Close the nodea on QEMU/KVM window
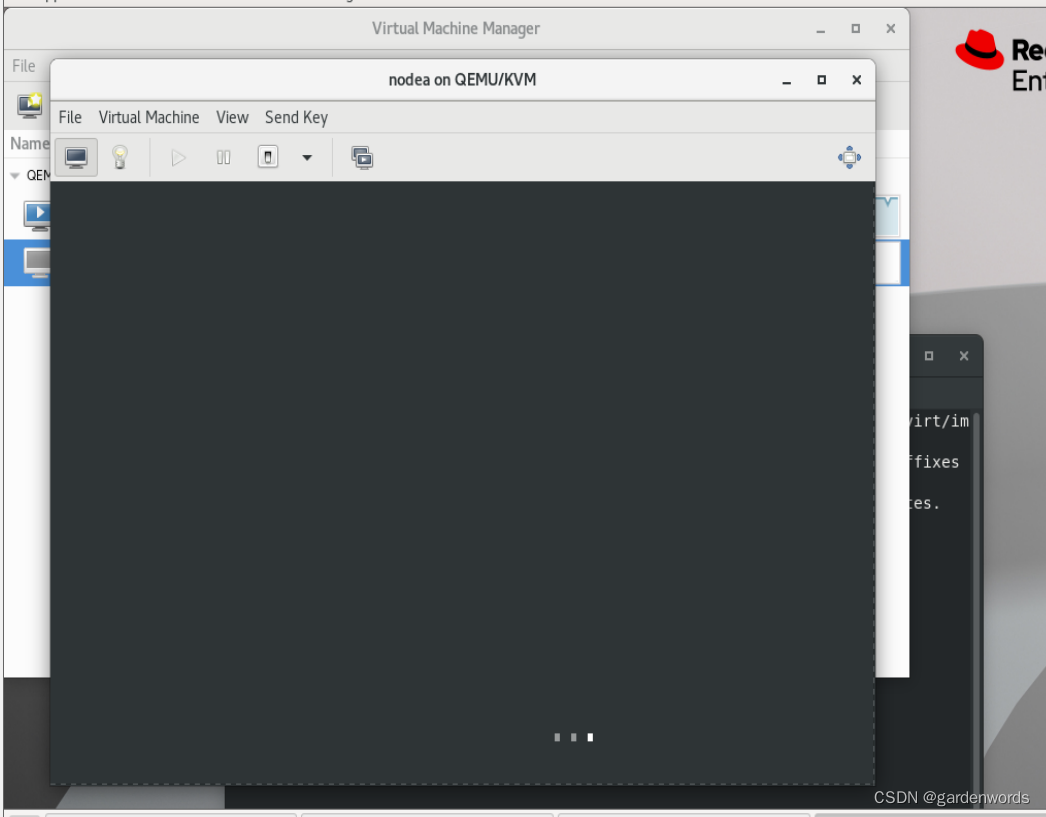 pyautogui.click(x=857, y=80)
